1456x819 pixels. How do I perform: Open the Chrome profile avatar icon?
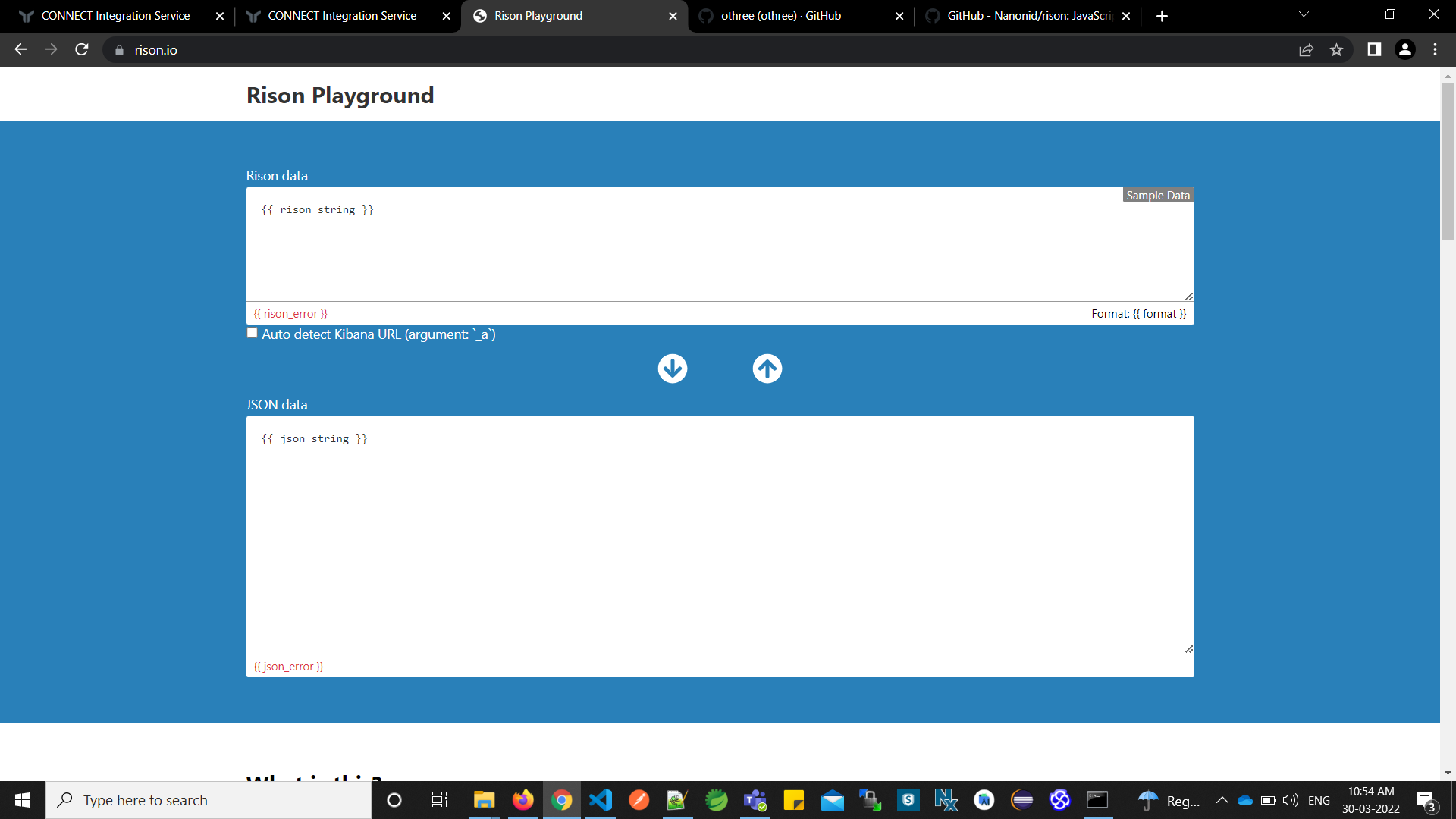click(1404, 50)
